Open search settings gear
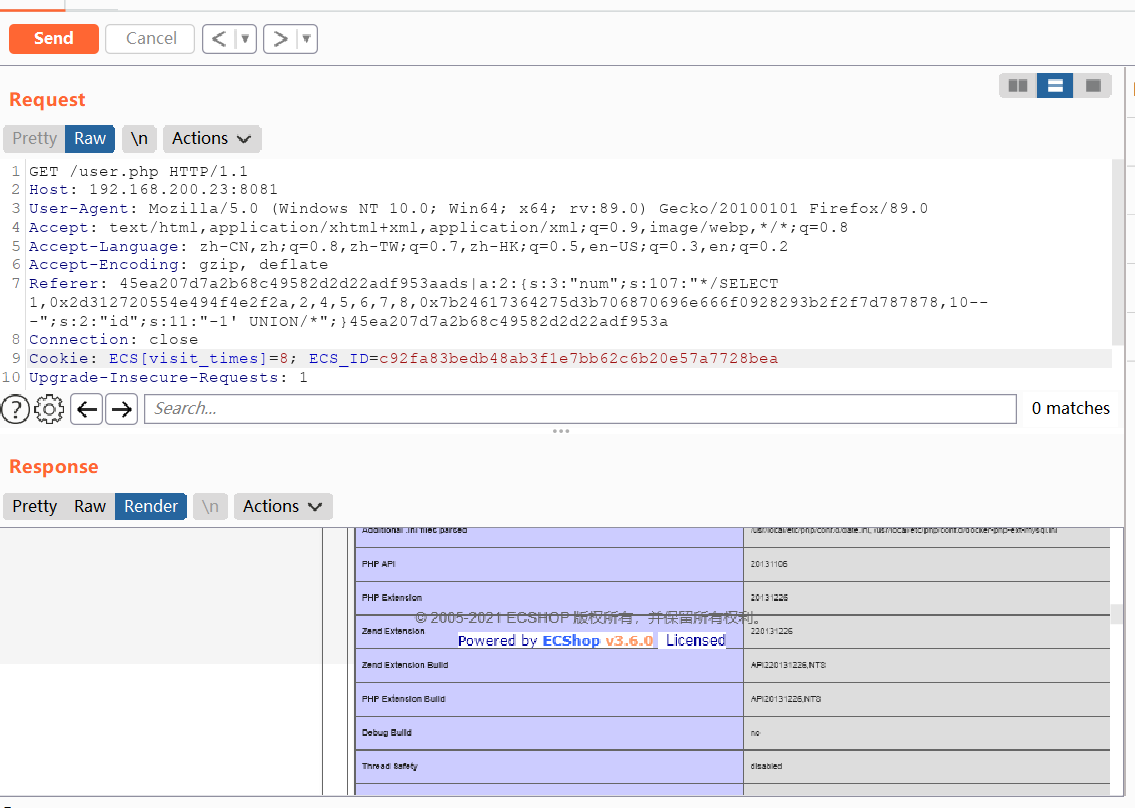Screen dimensions: 1135x808 (49, 409)
